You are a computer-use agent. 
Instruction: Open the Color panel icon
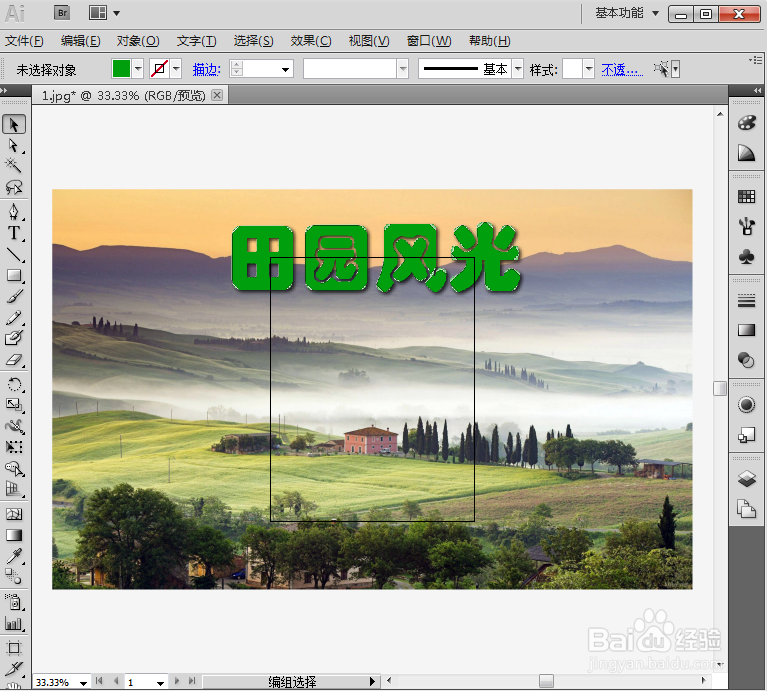point(746,123)
